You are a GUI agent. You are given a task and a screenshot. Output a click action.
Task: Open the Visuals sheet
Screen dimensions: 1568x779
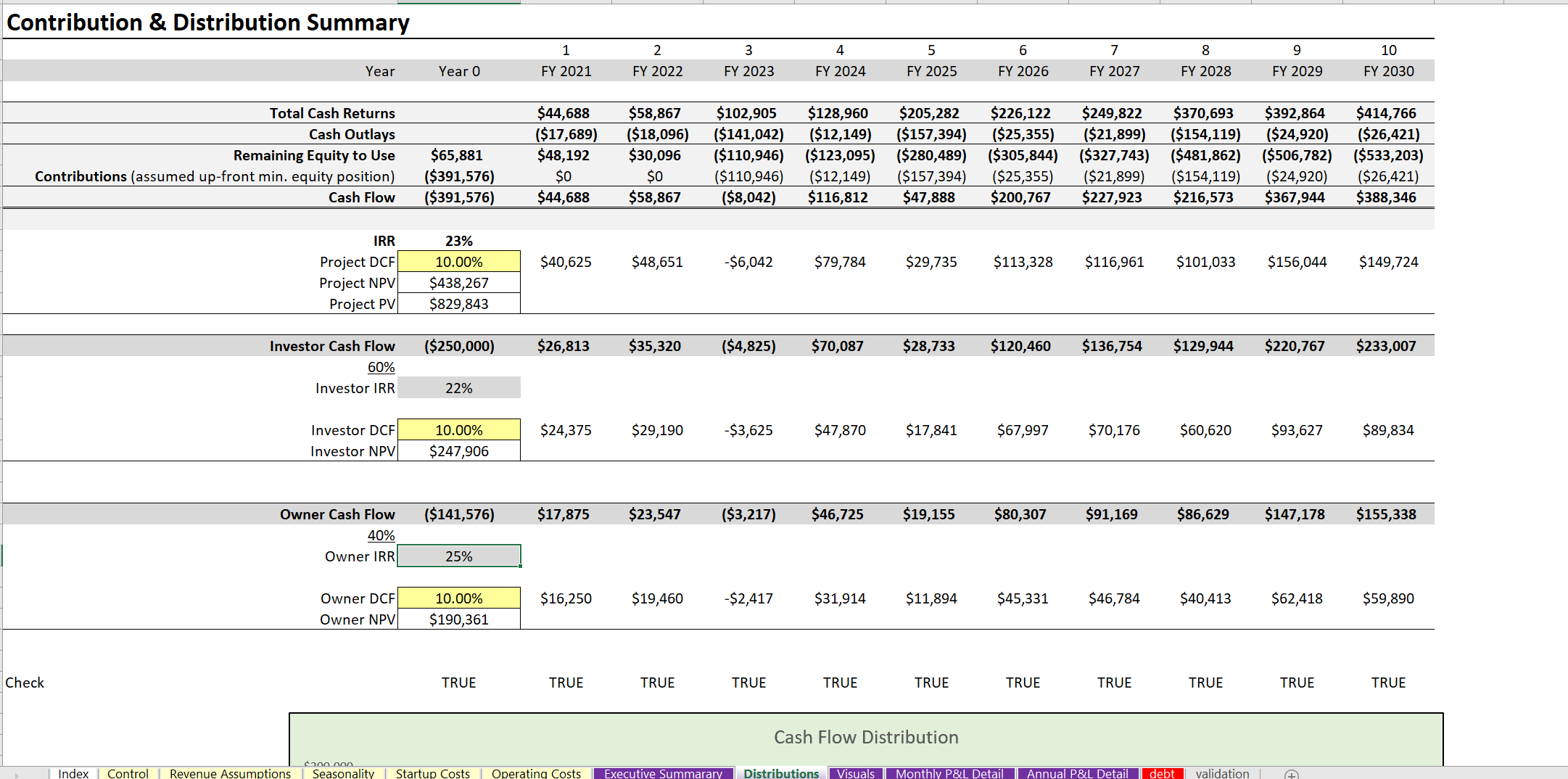click(856, 773)
